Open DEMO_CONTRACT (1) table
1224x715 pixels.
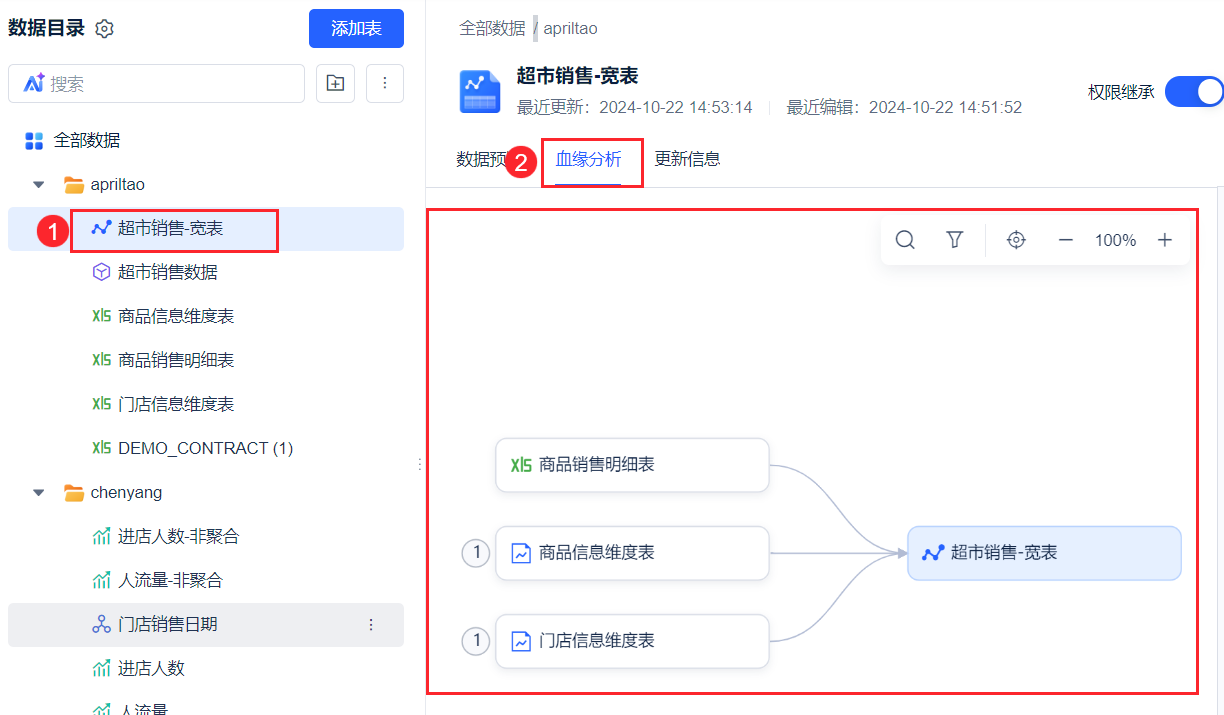pos(206,449)
